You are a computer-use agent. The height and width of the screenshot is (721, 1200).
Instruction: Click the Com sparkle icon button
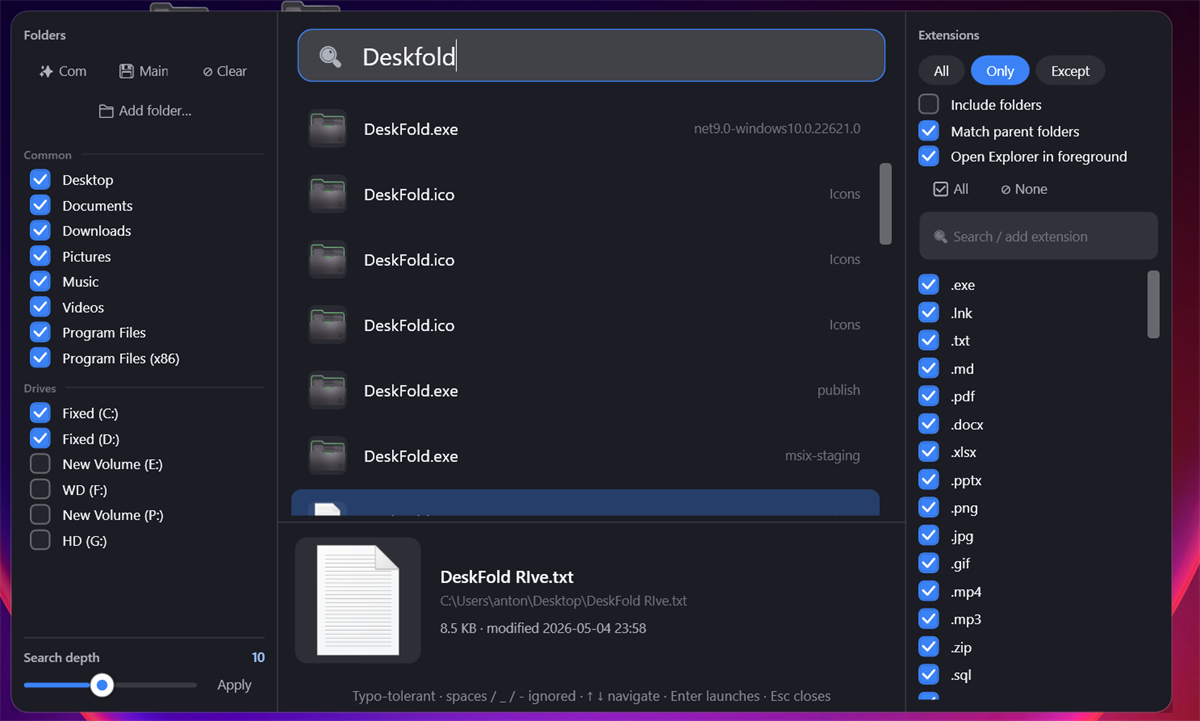pos(63,71)
